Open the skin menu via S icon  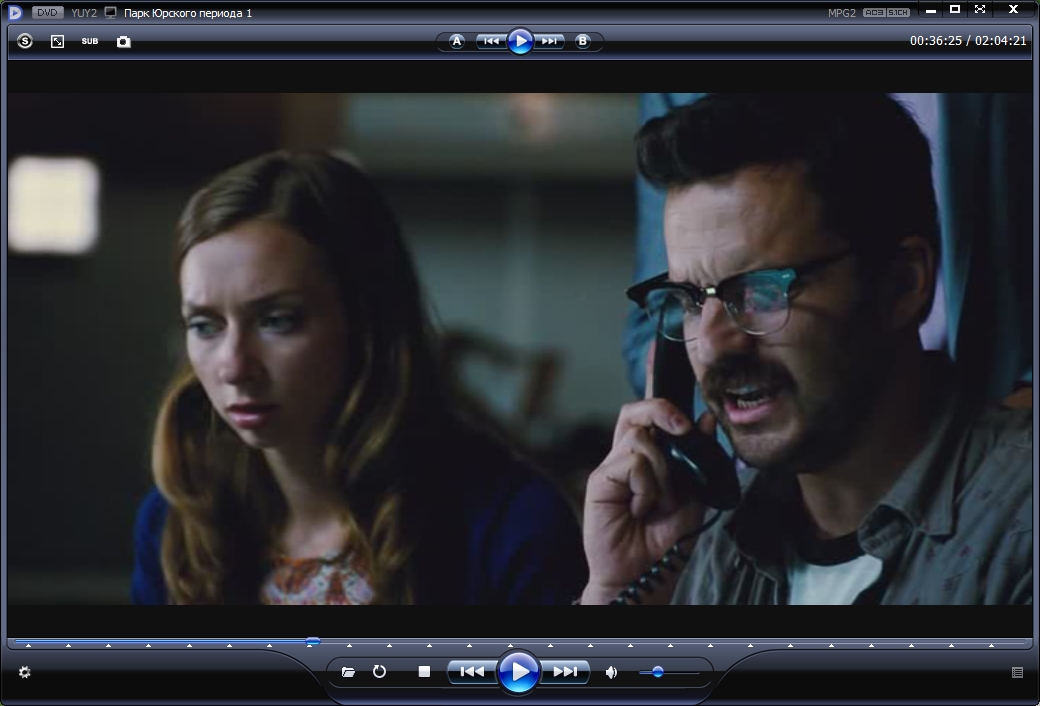[25, 41]
